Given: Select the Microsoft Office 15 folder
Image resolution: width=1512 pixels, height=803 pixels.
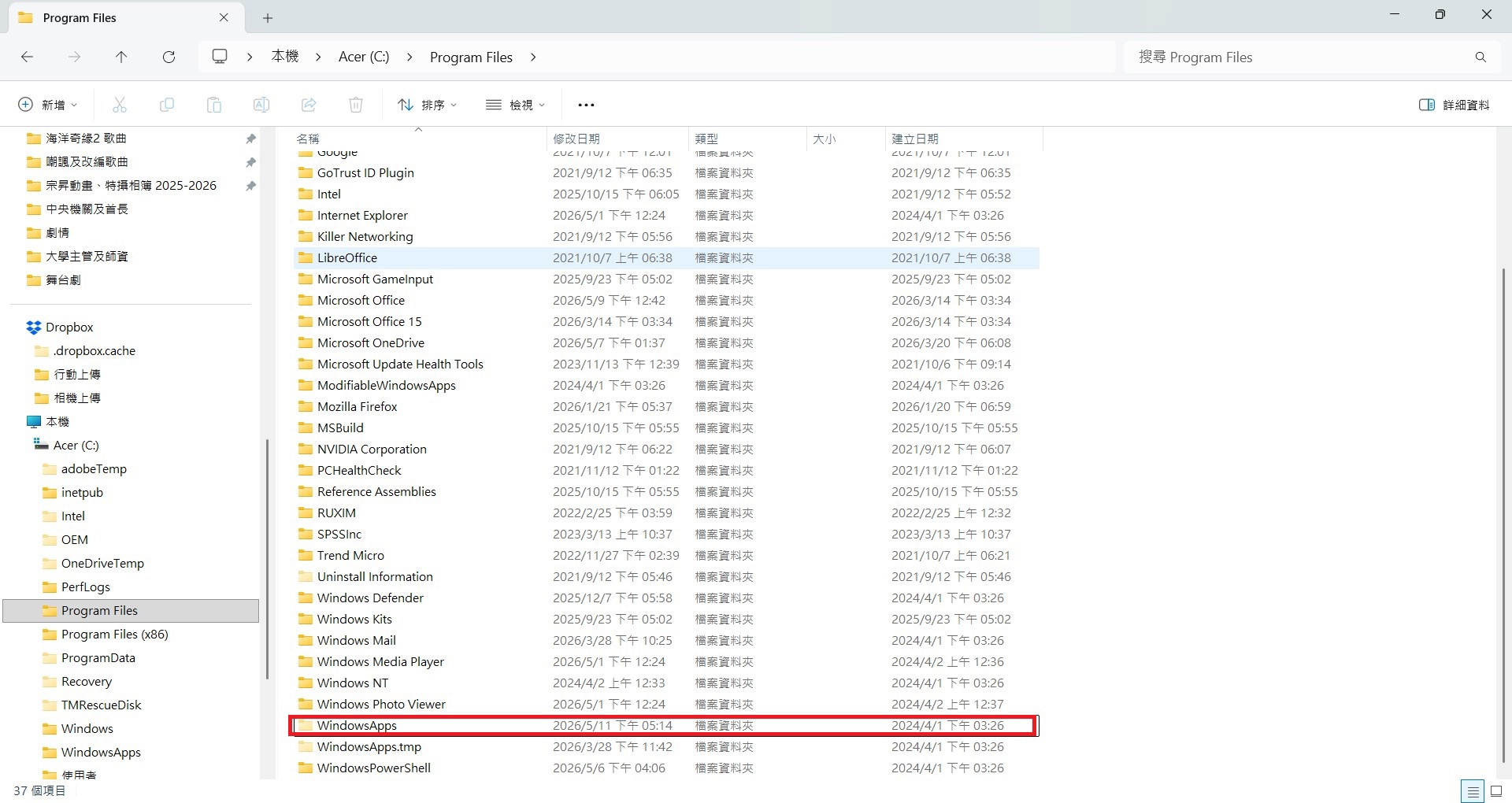Looking at the screenshot, I should pos(666,322).
